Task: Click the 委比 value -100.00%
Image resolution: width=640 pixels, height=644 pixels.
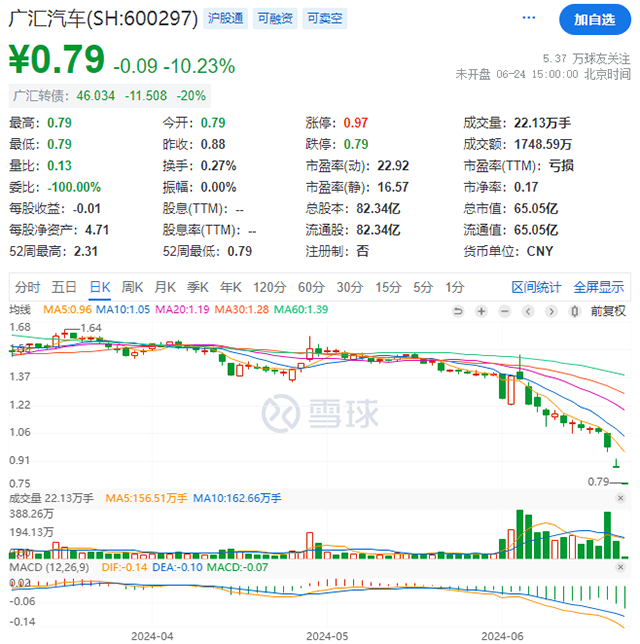Action: (x=74, y=187)
